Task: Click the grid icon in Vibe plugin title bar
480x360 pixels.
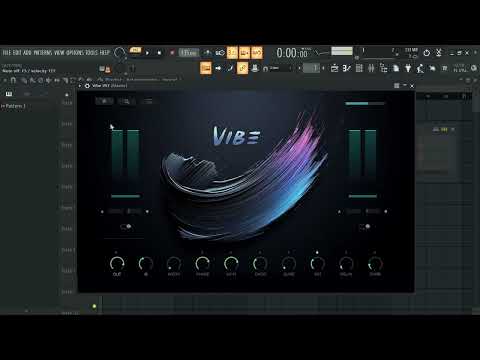Action: (397, 86)
